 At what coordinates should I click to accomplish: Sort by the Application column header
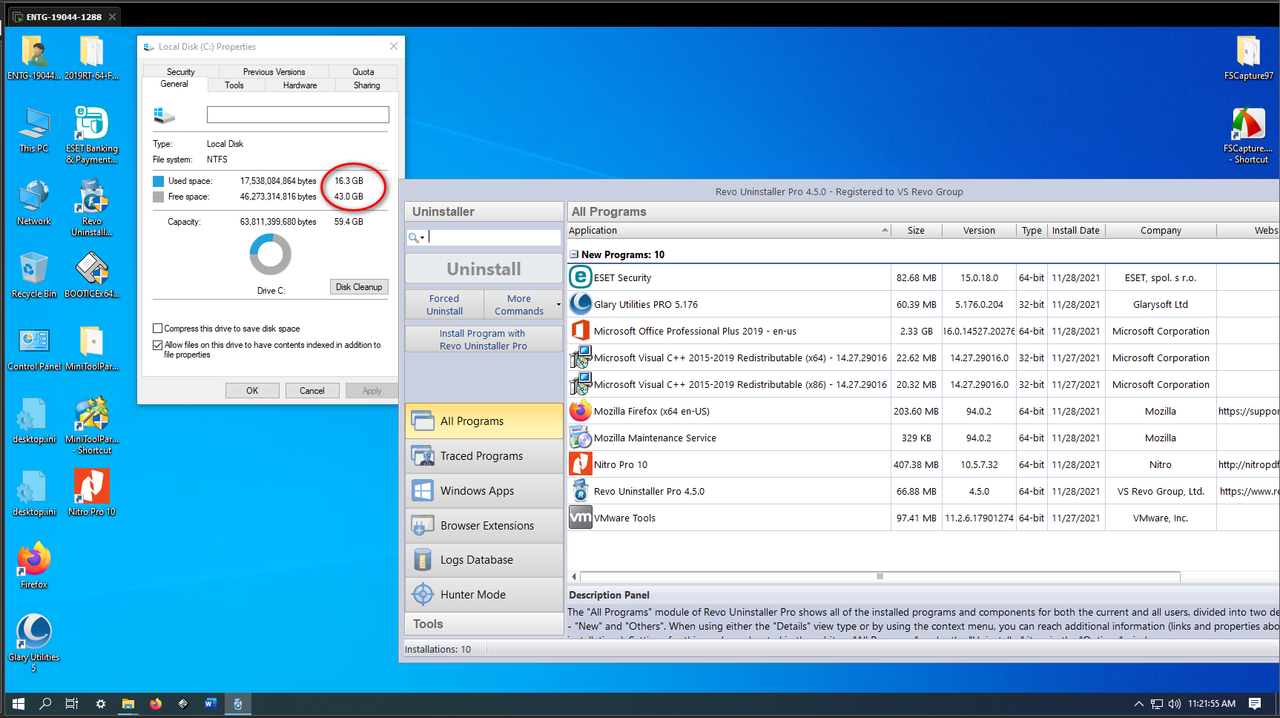pos(728,230)
